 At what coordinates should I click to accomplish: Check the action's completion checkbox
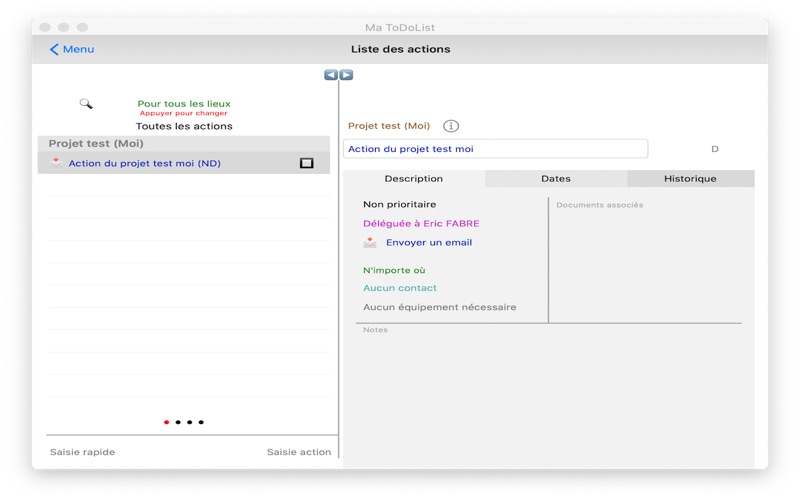click(x=307, y=163)
